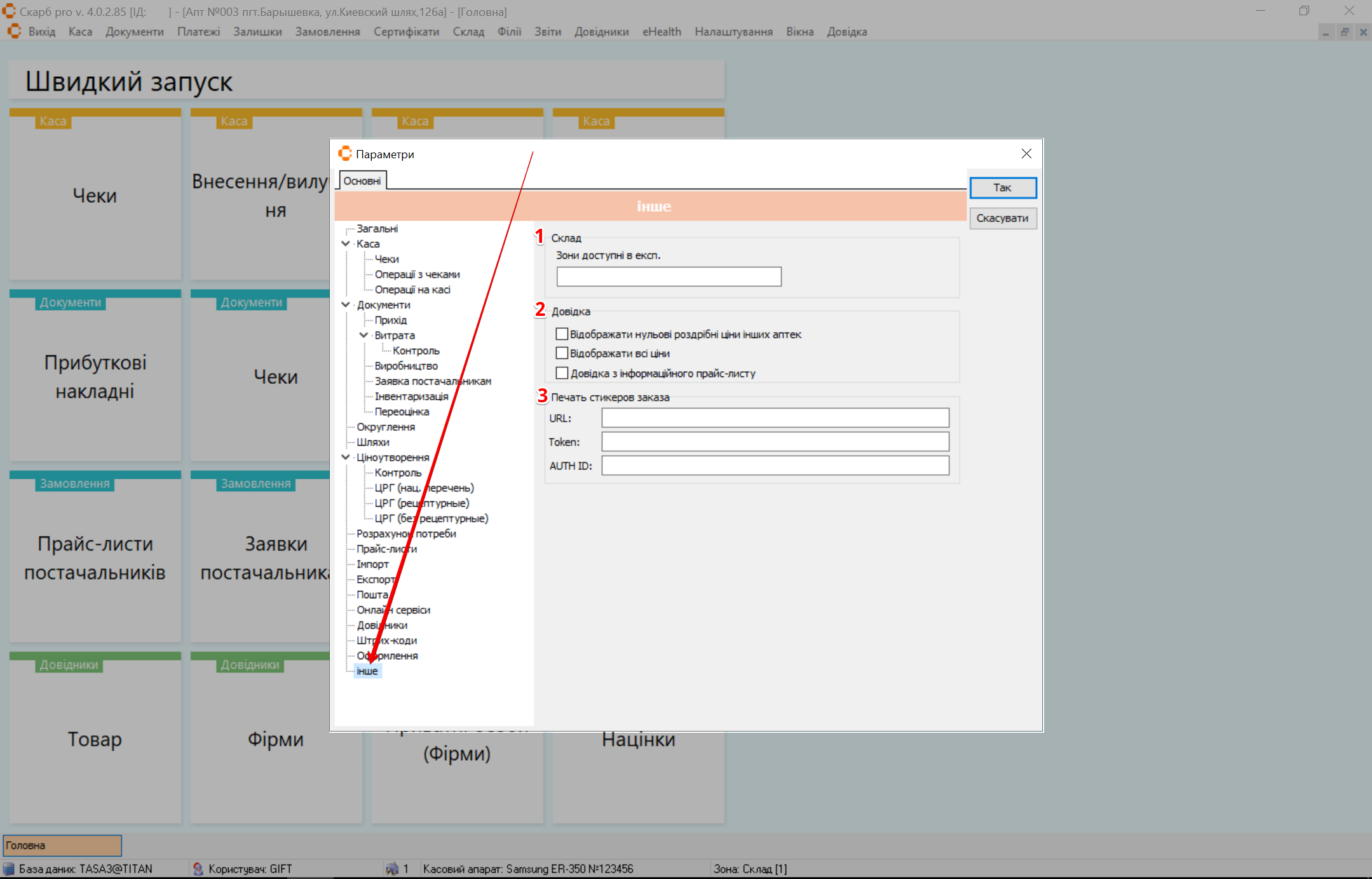Tick Довідка з інформаційного прайс-листу checkbox
Viewport: 1372px width, 879px height.
coord(562,373)
